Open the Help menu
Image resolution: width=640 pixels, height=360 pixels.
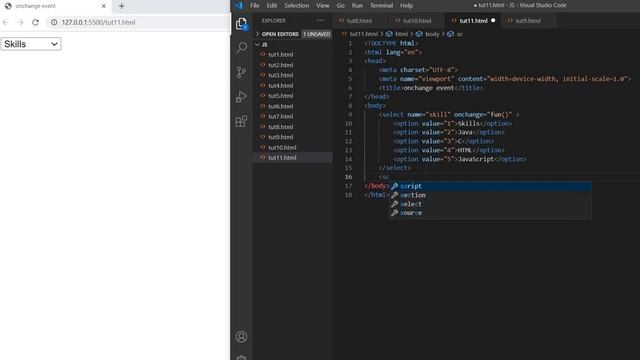(x=406, y=5)
